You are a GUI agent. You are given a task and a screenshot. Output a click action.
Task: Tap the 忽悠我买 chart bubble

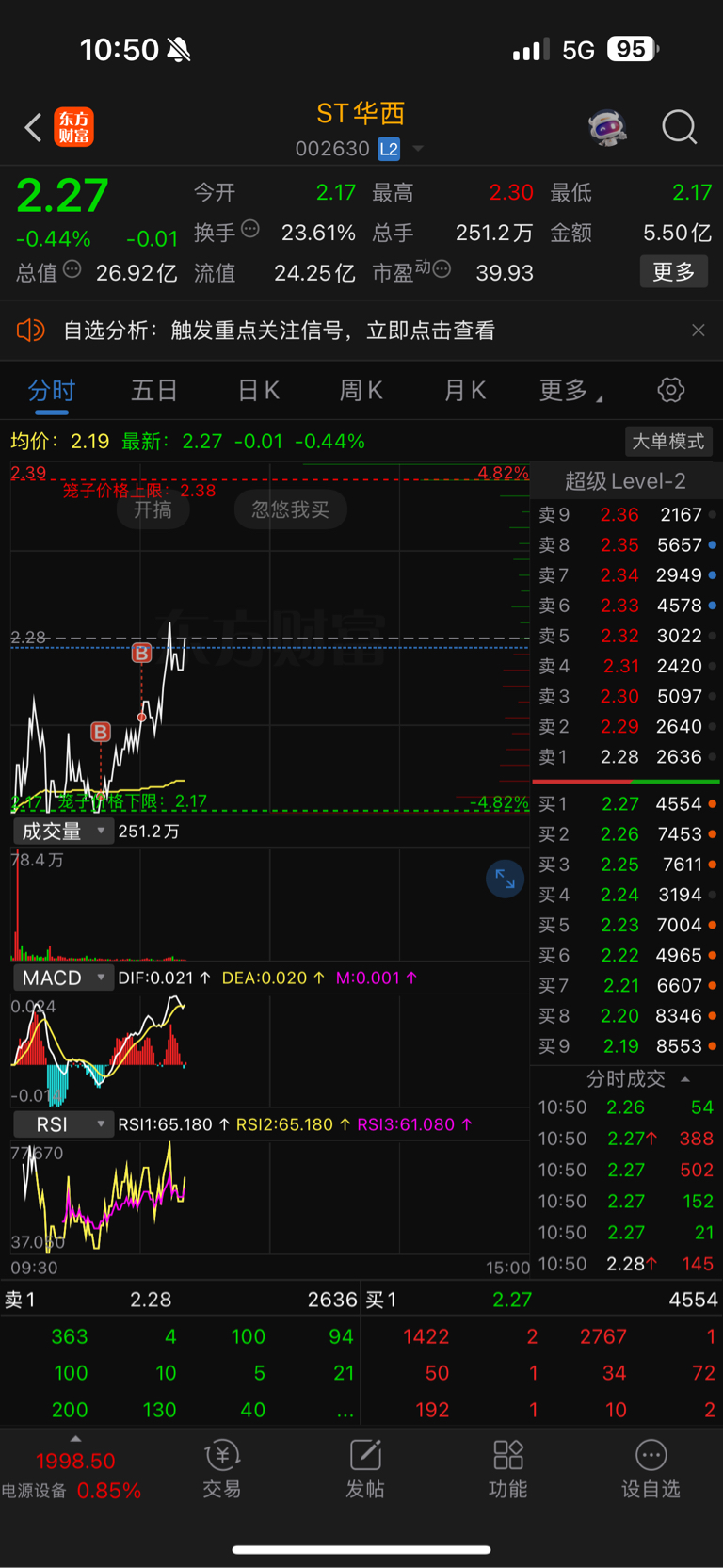click(290, 509)
